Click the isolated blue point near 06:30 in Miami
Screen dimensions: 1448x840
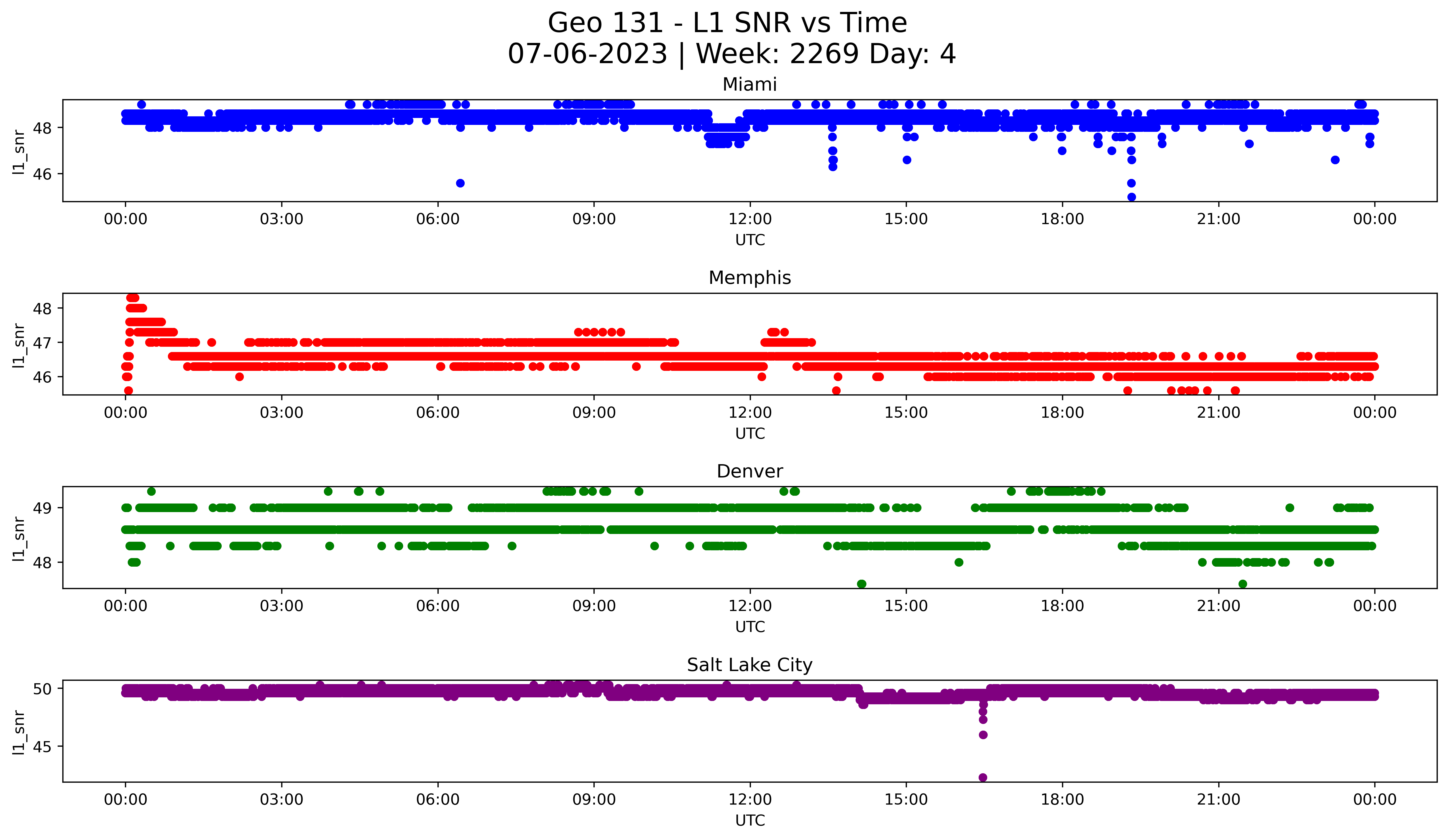click(x=460, y=183)
